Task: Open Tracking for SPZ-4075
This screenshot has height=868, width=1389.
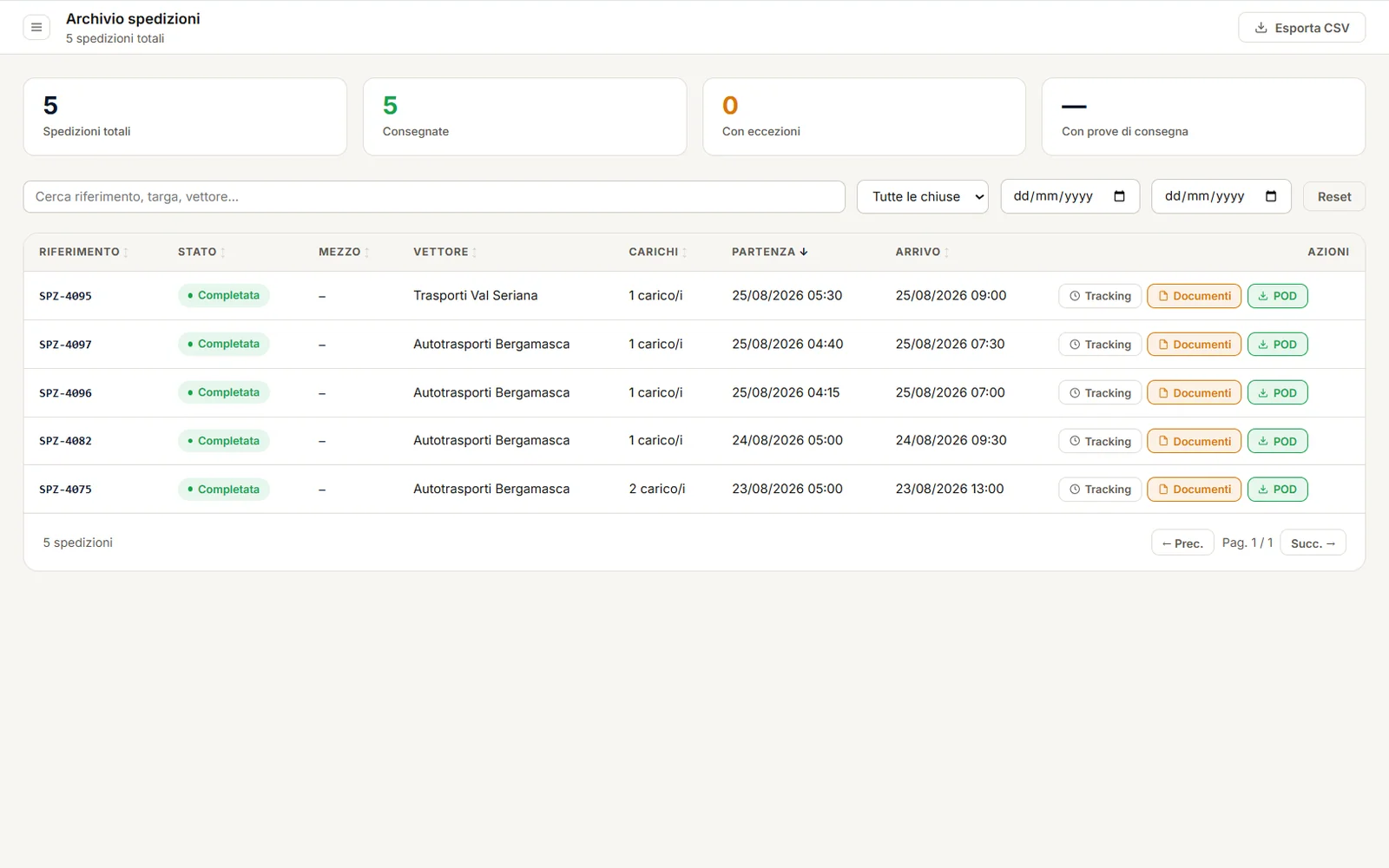Action: pos(1100,490)
